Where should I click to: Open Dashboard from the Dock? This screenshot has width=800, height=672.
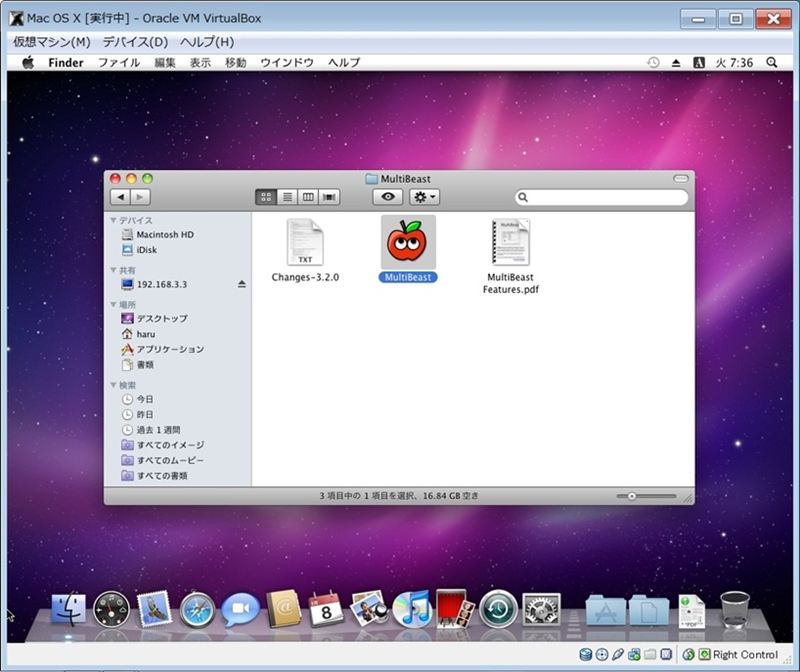pyautogui.click(x=111, y=609)
